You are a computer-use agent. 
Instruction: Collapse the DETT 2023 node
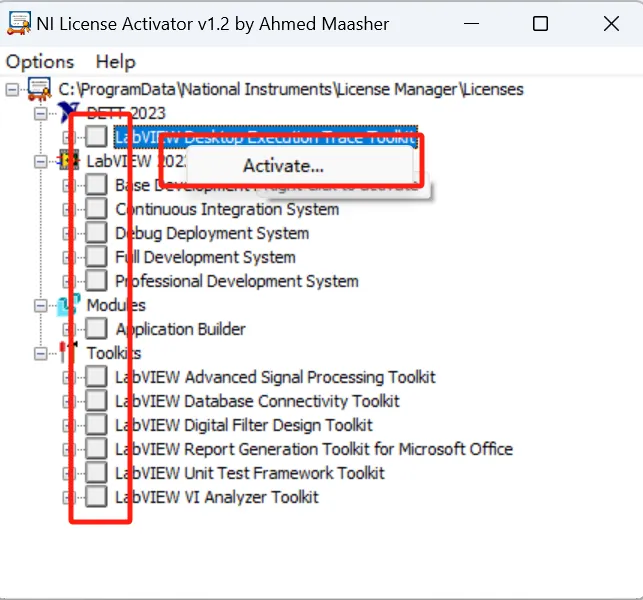pos(41,113)
